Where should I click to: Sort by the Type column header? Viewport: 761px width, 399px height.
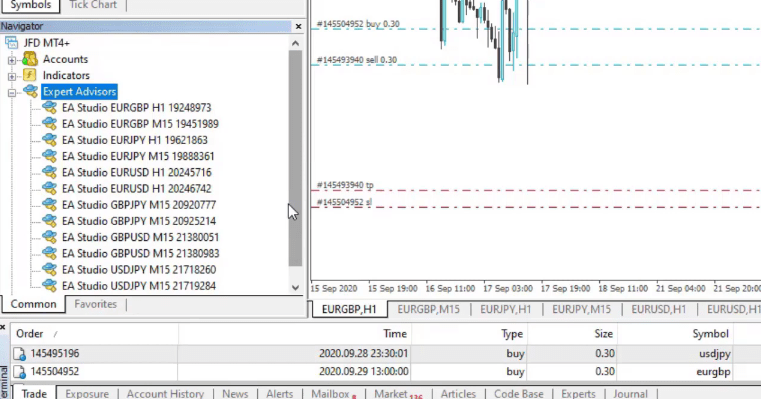click(469, 333)
